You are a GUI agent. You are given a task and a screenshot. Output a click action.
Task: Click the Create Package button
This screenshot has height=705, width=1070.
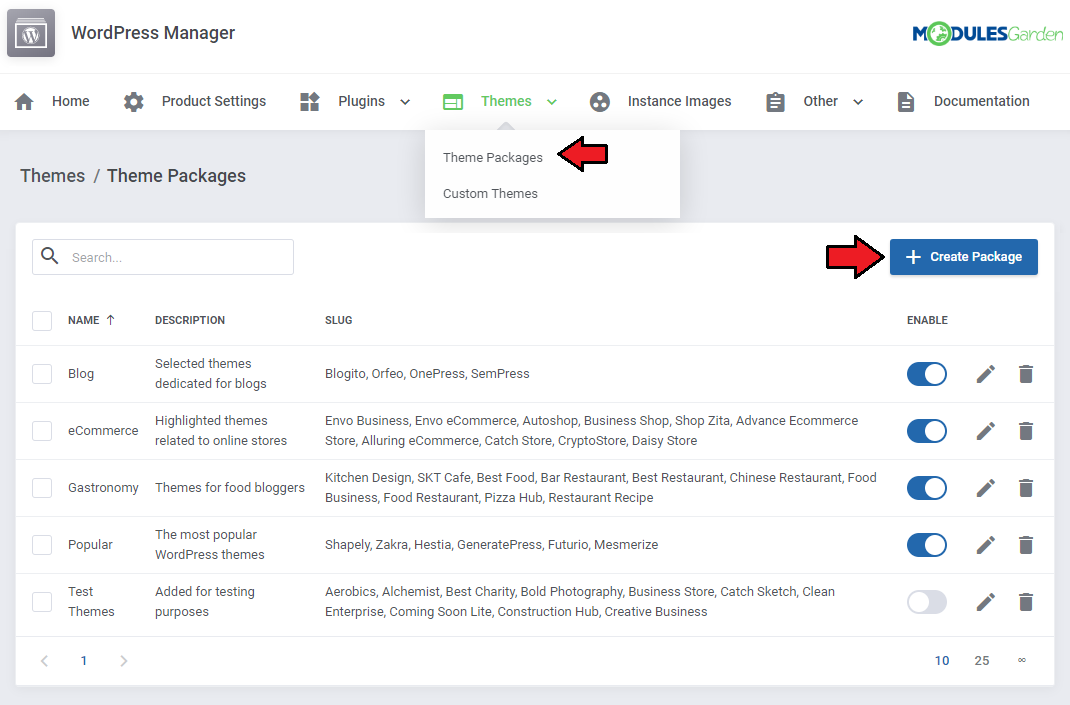click(964, 257)
